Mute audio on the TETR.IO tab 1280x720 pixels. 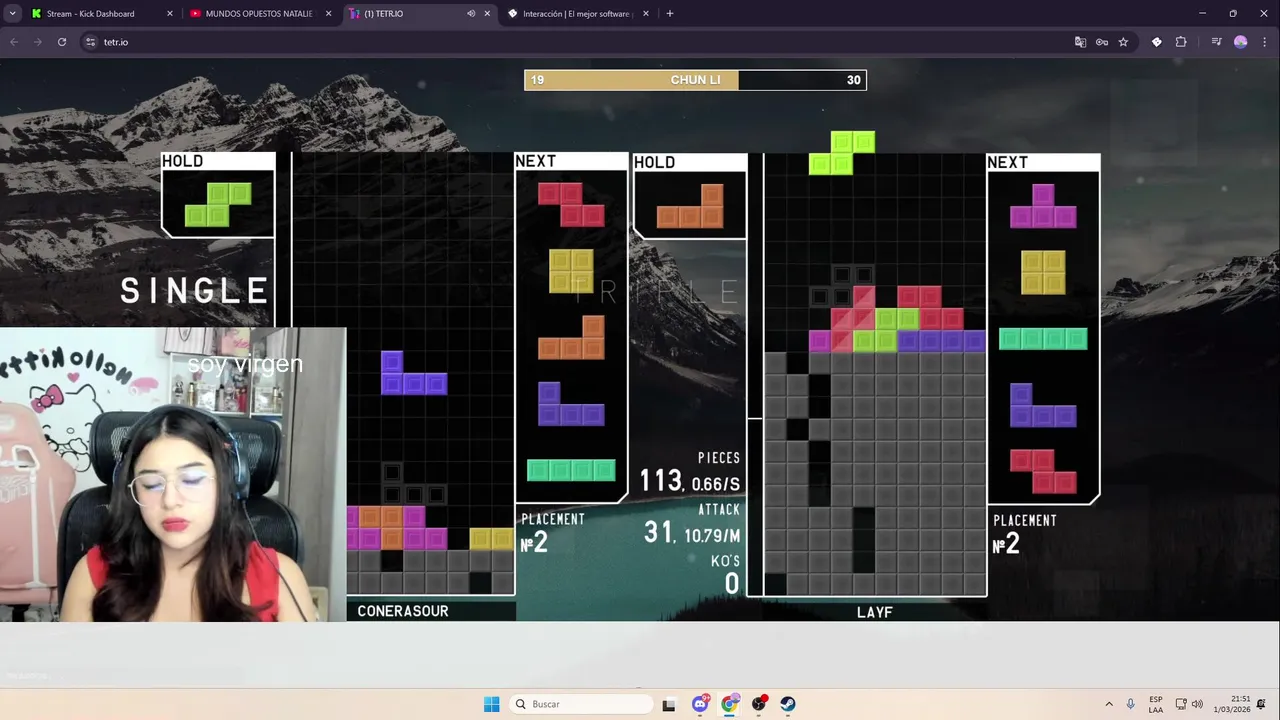[470, 14]
